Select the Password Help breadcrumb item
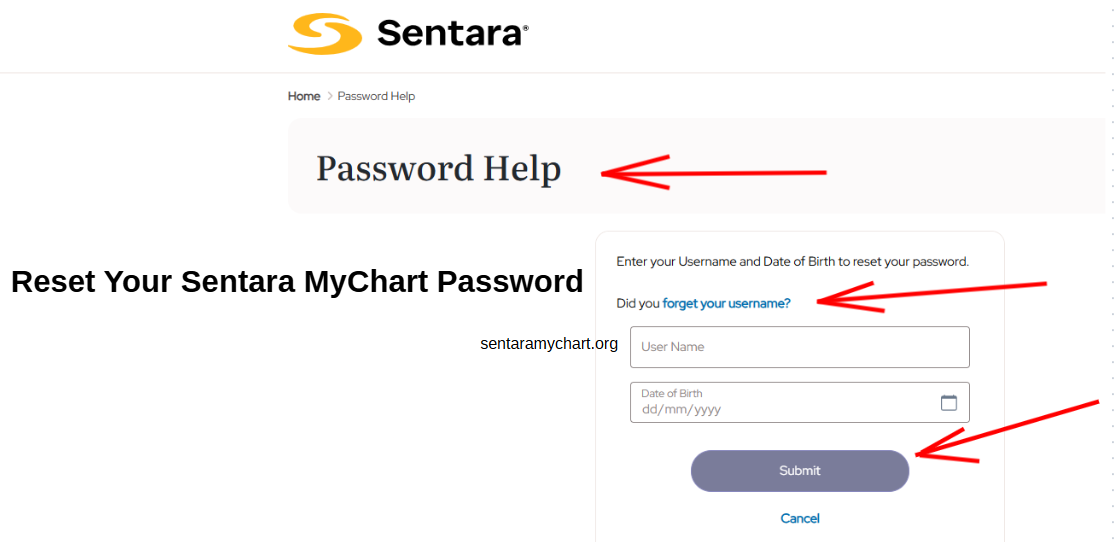This screenshot has width=1114, height=542. coord(376,96)
